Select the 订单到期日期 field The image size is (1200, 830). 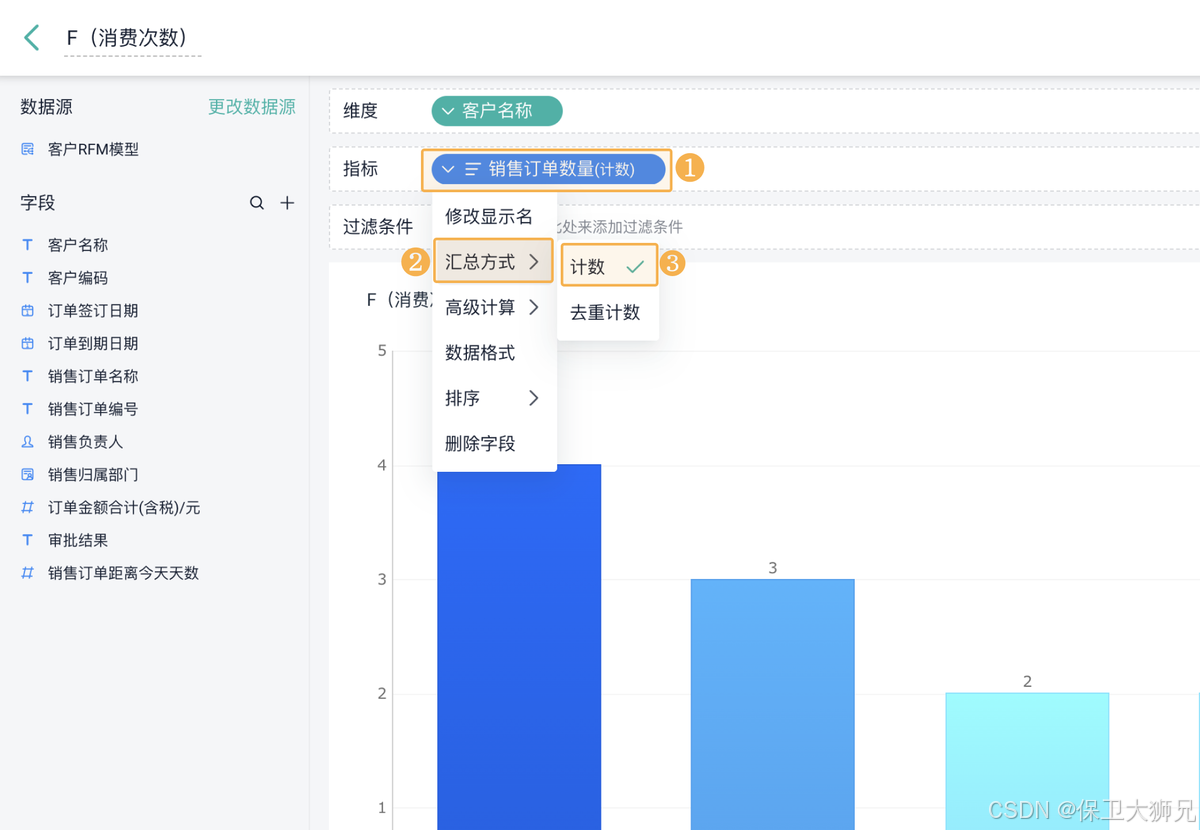tap(93, 343)
